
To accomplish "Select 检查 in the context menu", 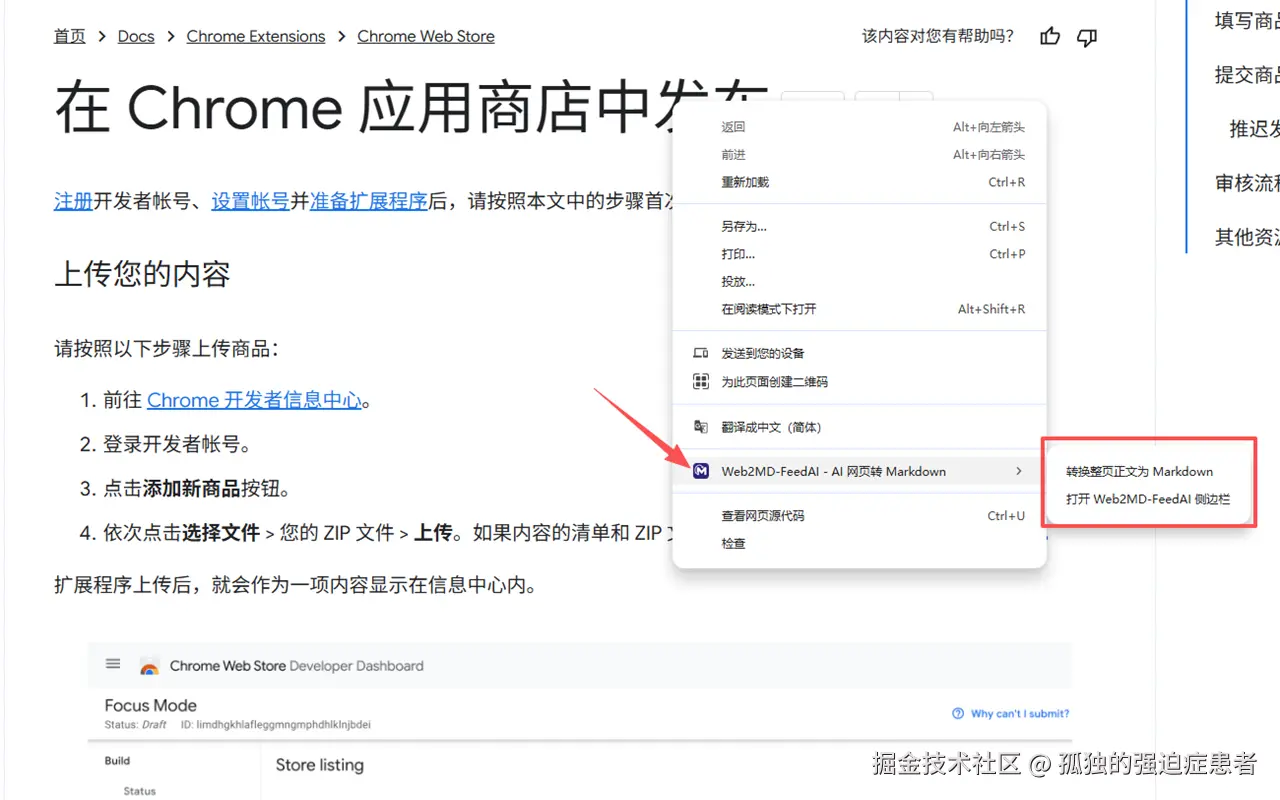I will click(x=859, y=543).
